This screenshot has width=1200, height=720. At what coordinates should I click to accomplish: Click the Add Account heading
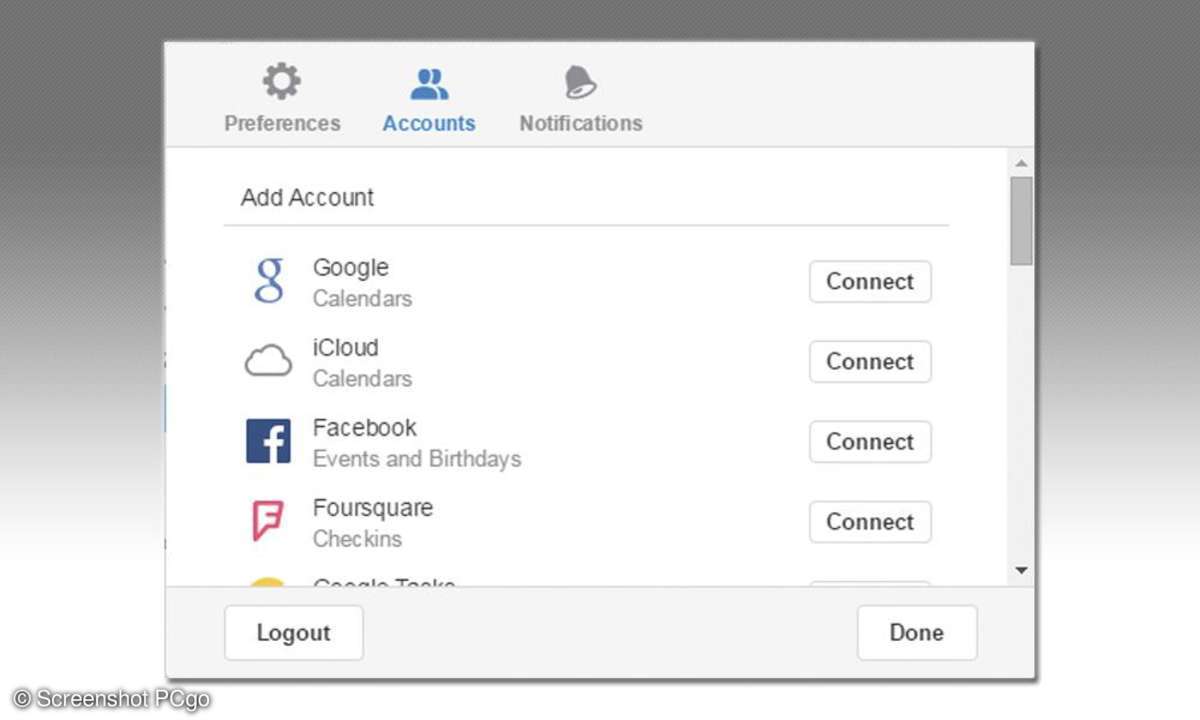307,197
